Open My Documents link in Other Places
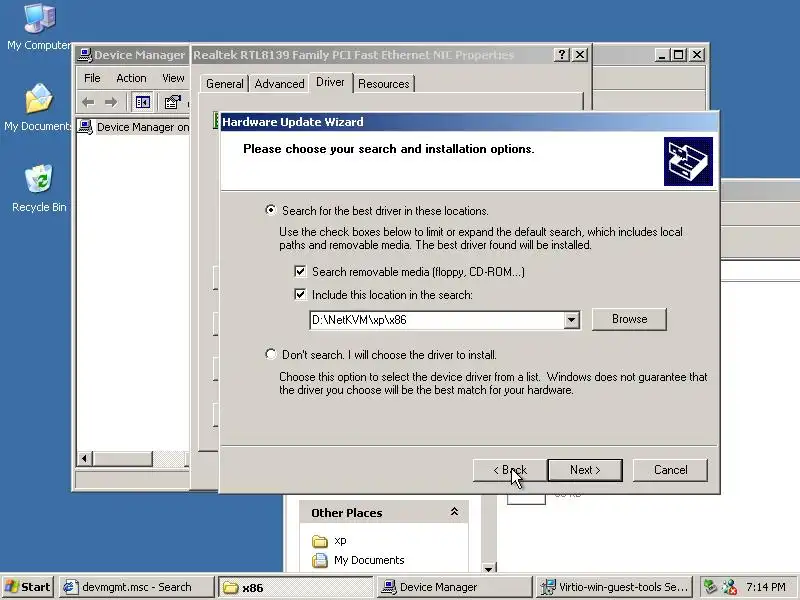Viewport: 800px width, 600px height. [369, 560]
